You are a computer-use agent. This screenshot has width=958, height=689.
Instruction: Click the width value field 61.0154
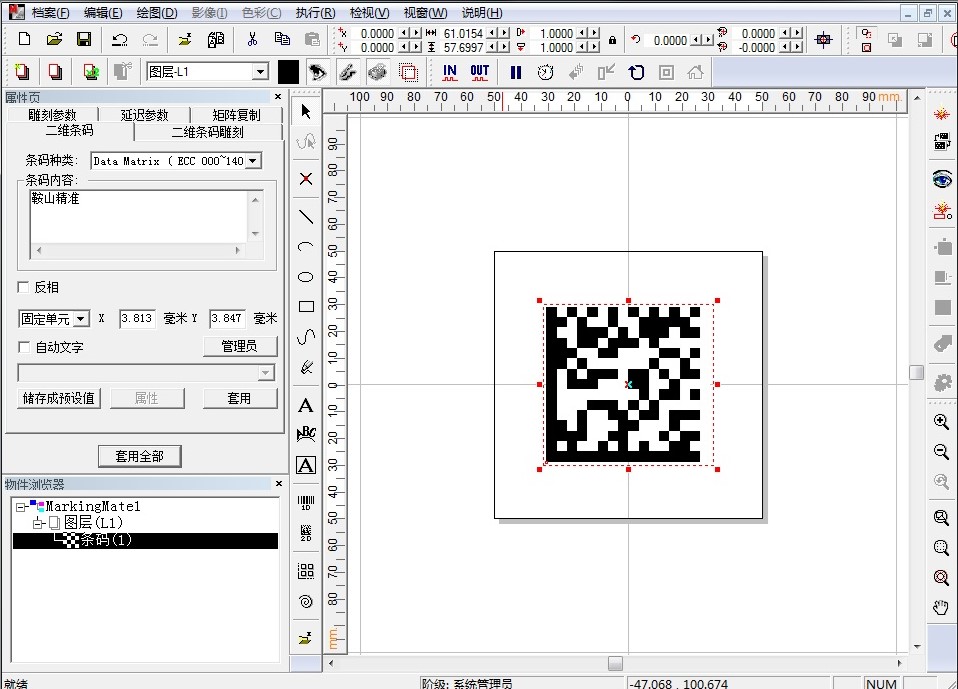pos(463,33)
